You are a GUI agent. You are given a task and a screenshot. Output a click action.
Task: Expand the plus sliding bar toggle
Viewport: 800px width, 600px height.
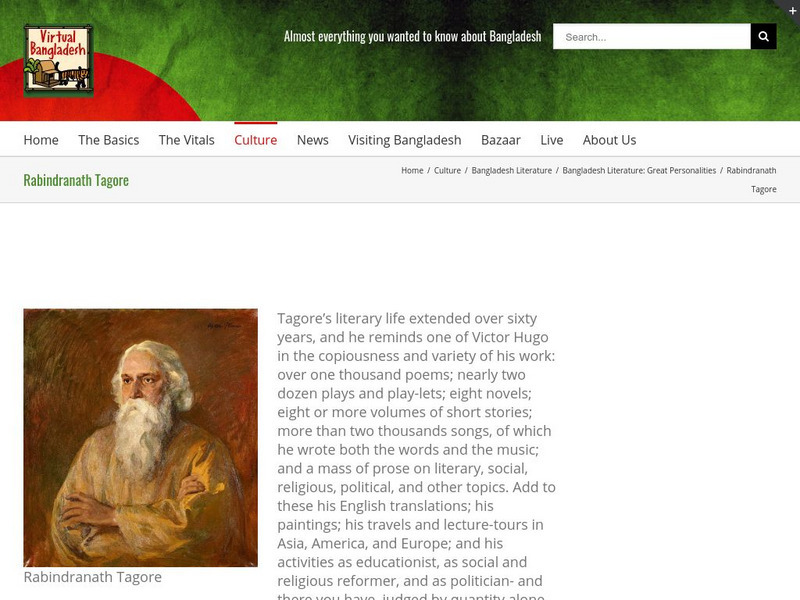click(792, 9)
